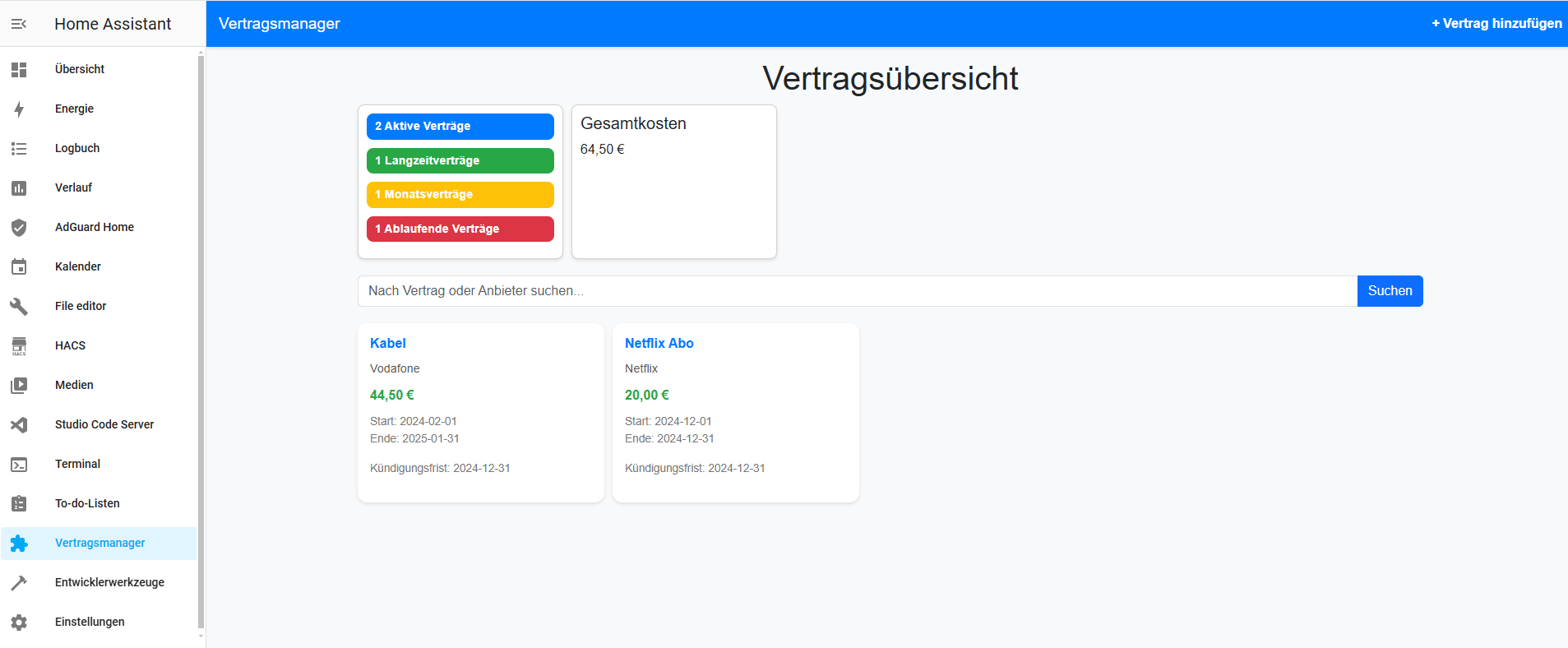
Task: Click the Vertragsmanager puzzle icon
Action: pos(19,544)
